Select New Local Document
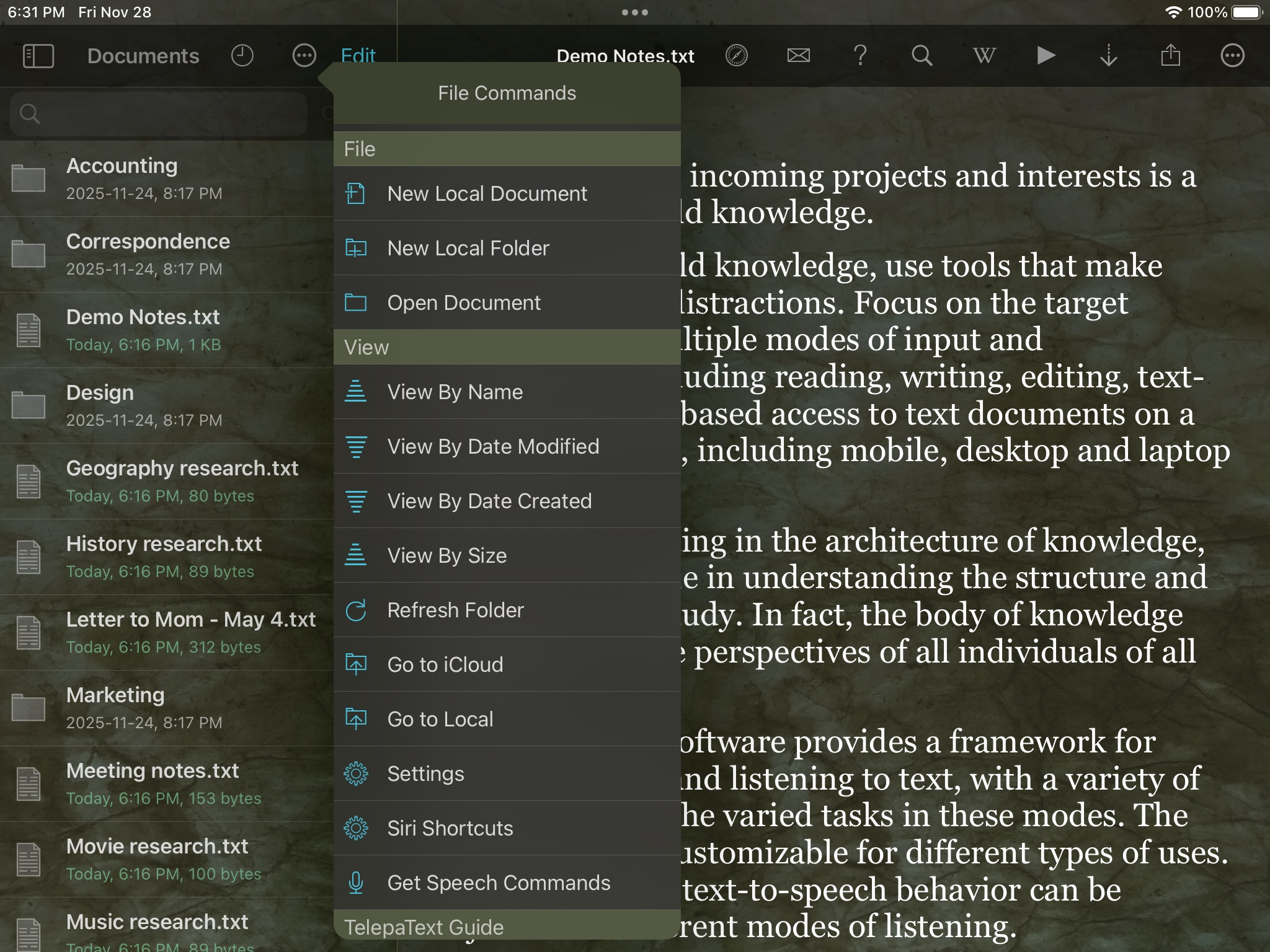1270x952 pixels. pos(487,194)
